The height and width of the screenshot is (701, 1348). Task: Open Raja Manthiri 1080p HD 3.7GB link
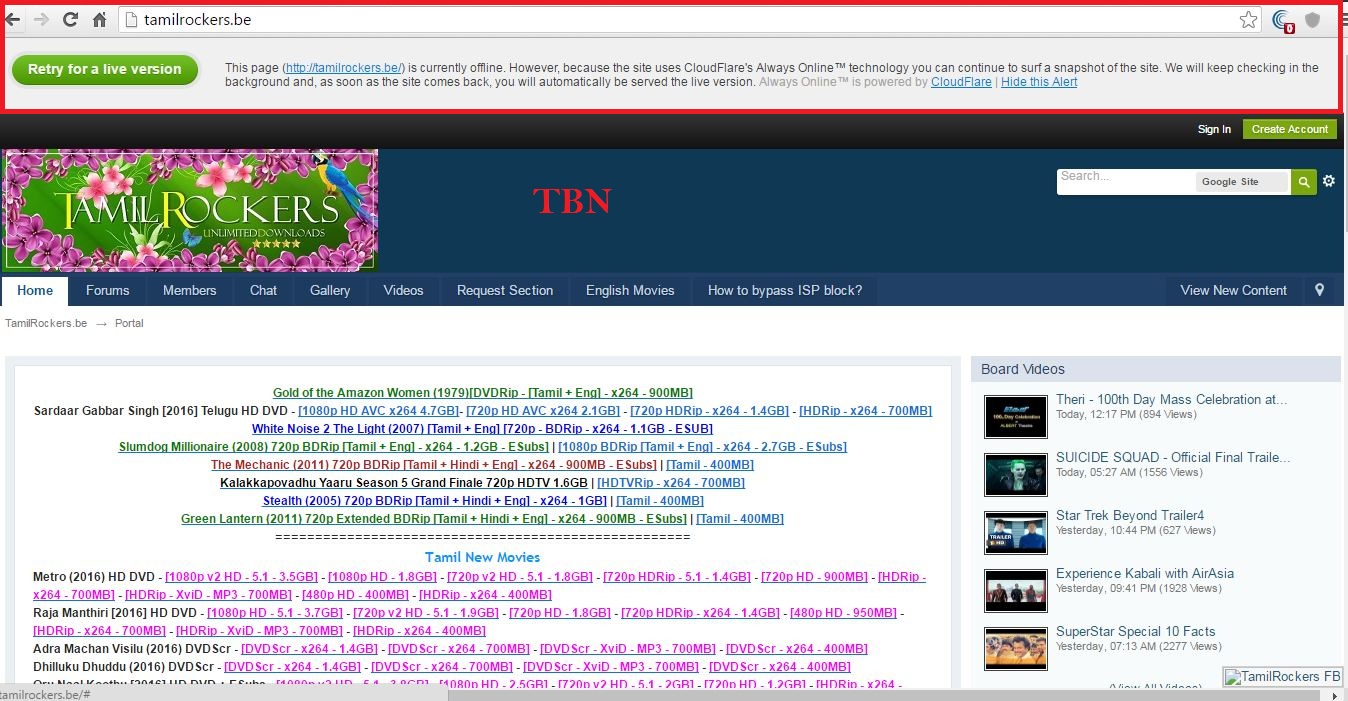[275, 613]
